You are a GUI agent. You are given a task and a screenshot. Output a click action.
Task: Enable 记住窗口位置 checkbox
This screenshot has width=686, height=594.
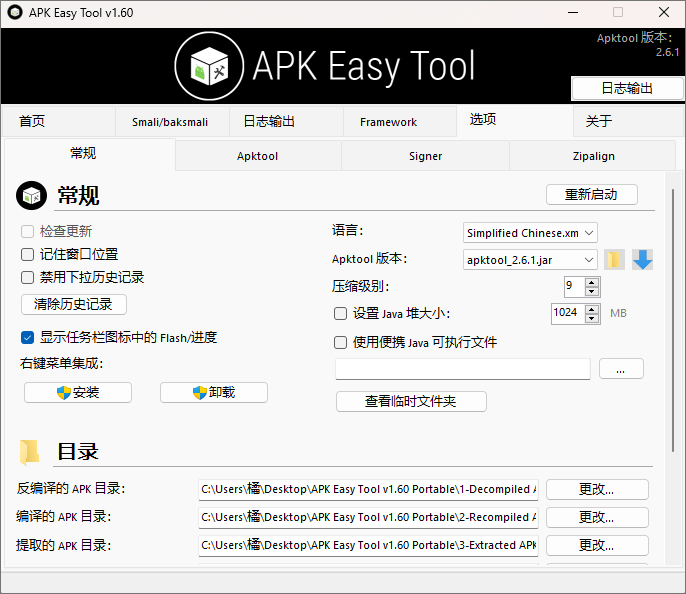[27, 254]
